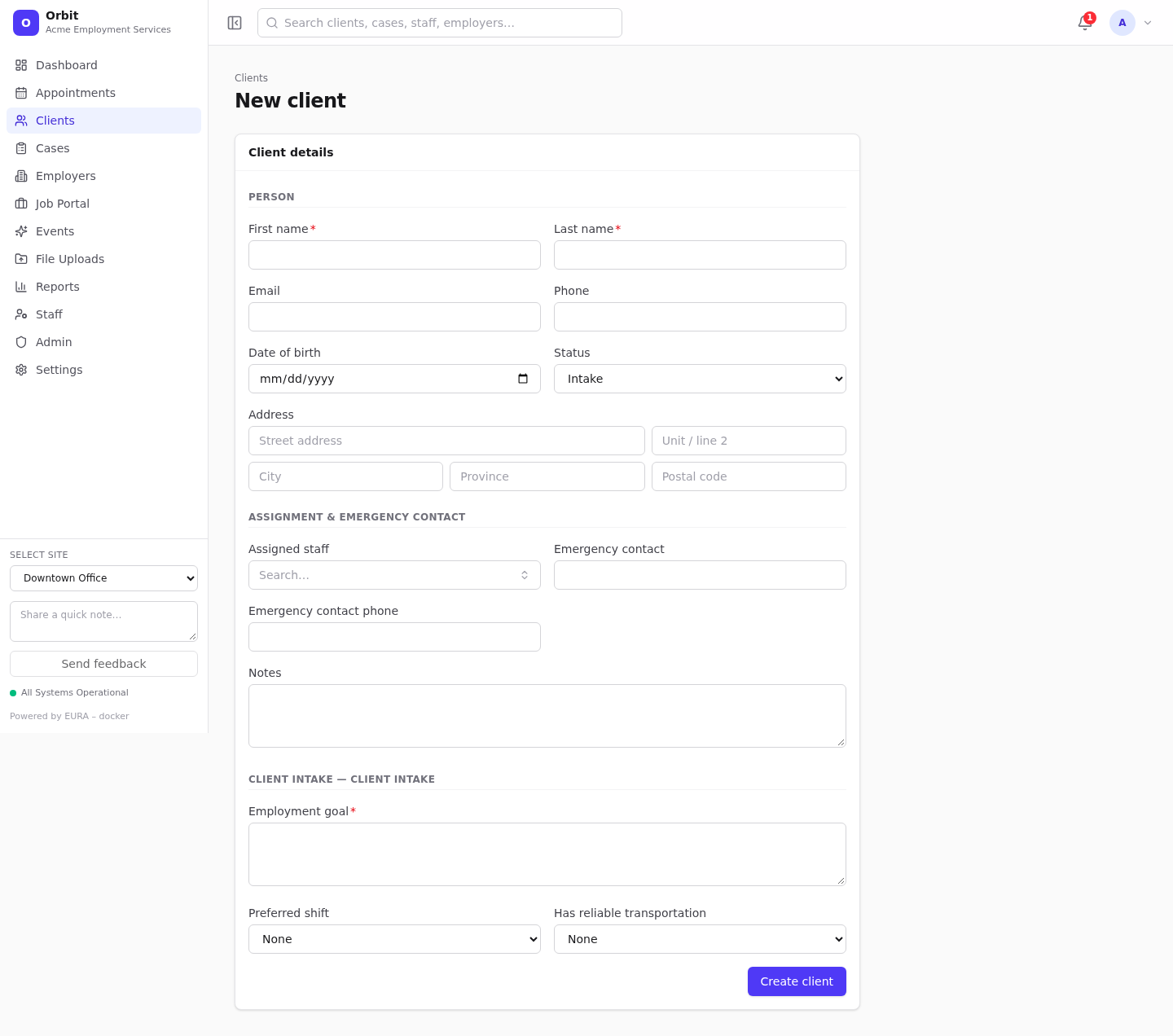Click the City field
Screen dimensions: 1173x1036
[x=345, y=476]
